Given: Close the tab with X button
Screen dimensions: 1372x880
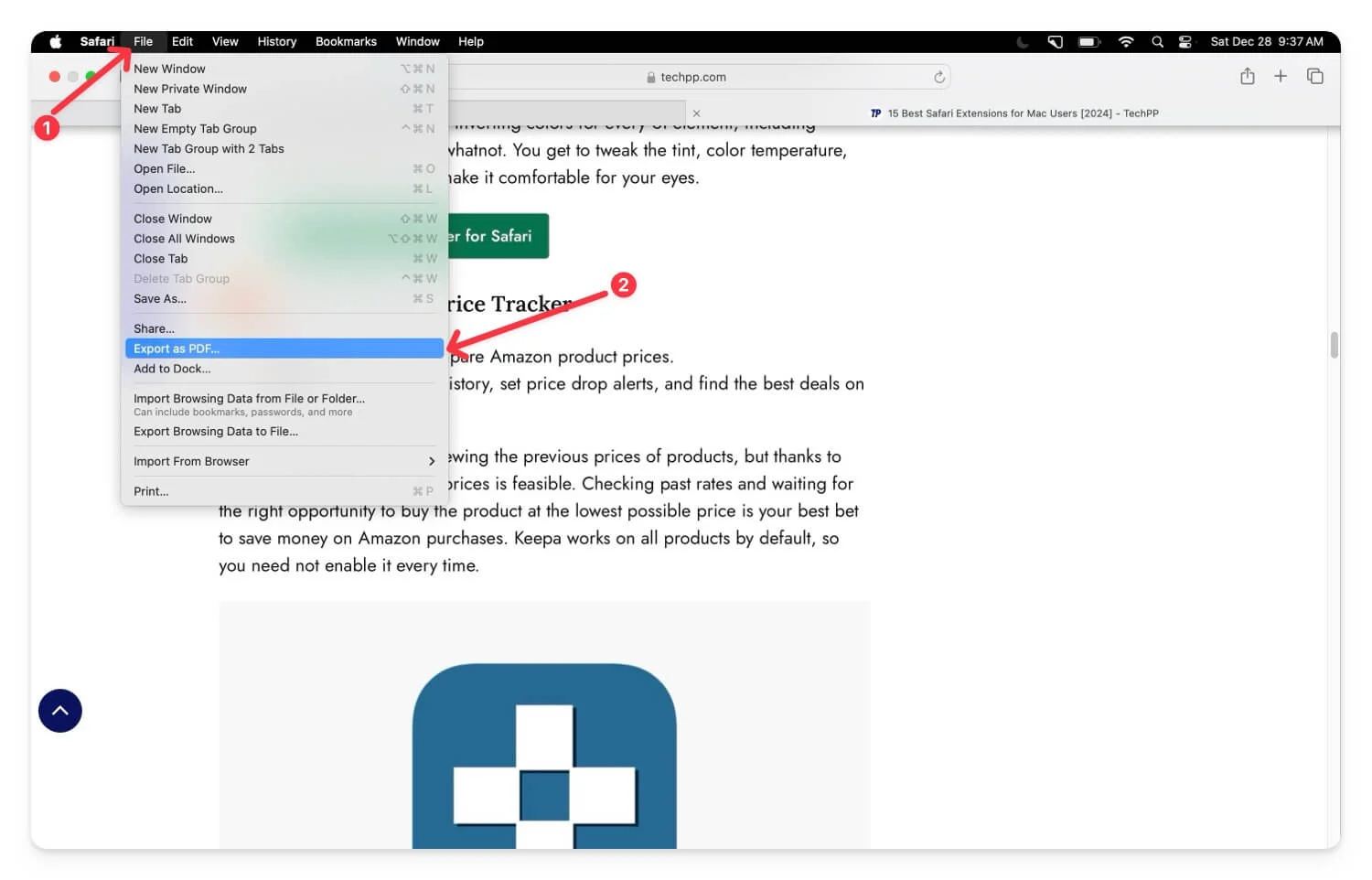Looking at the screenshot, I should point(696,113).
